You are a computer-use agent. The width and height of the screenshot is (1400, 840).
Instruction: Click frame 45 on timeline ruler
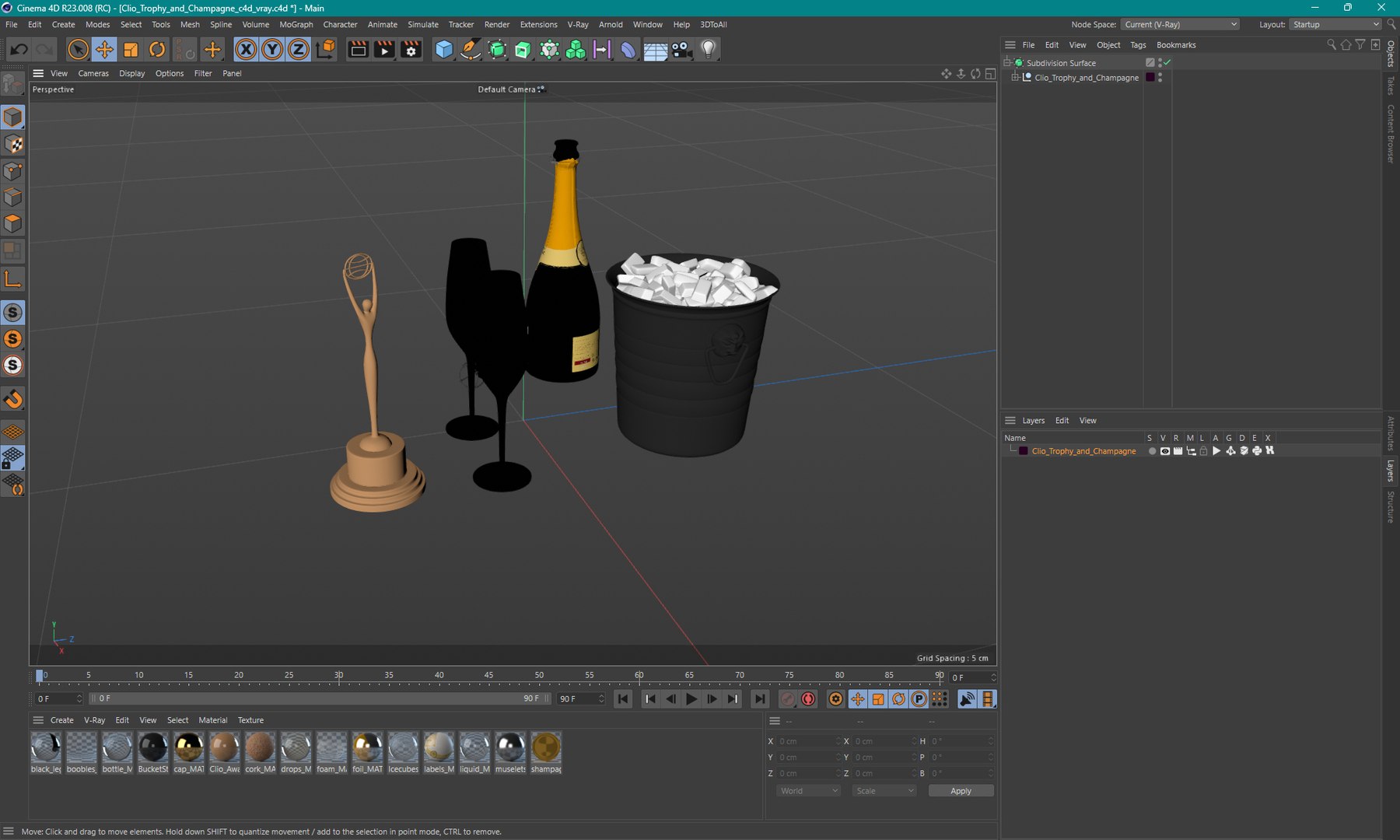click(488, 675)
